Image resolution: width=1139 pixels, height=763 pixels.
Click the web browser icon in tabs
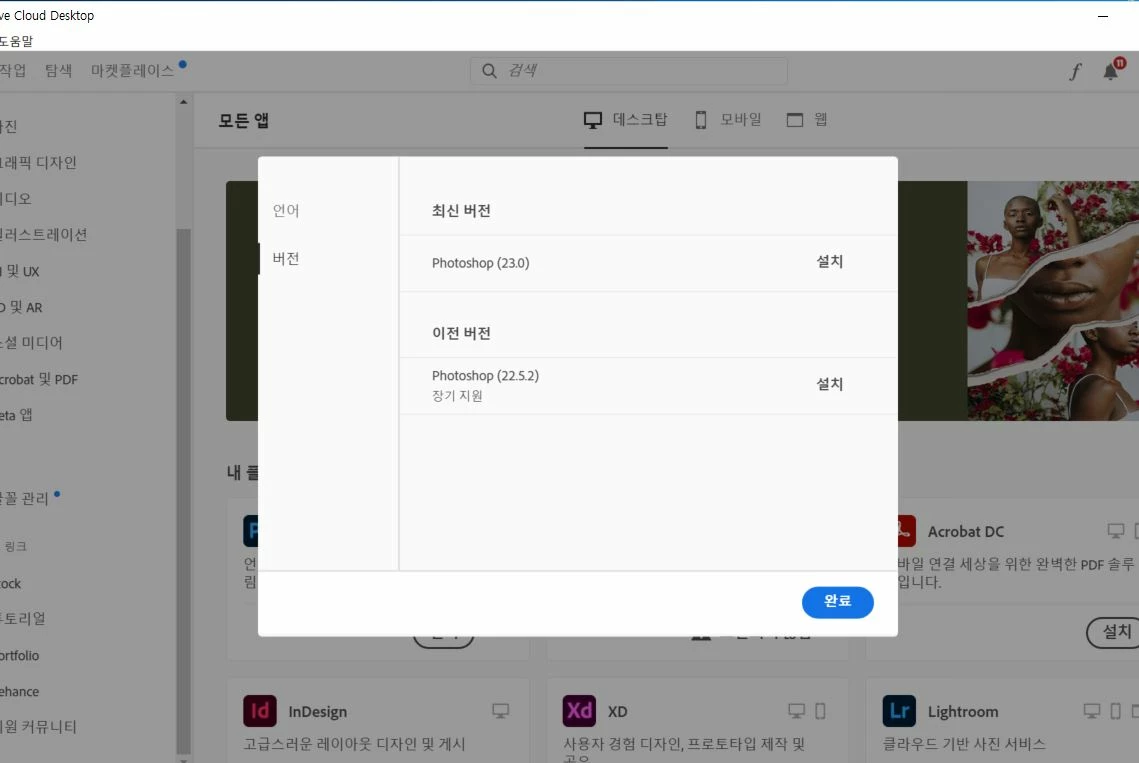(x=795, y=120)
